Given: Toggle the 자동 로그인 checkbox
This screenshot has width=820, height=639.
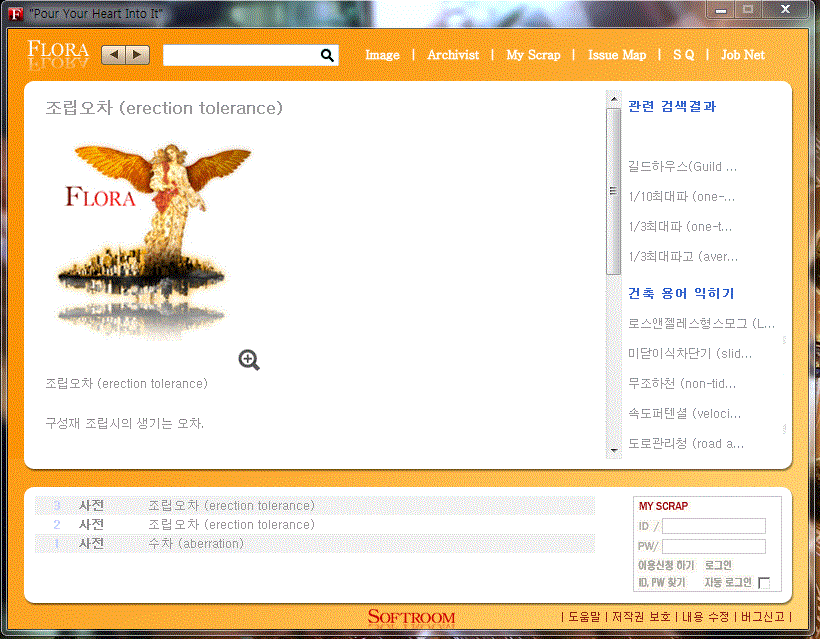Looking at the screenshot, I should [764, 583].
